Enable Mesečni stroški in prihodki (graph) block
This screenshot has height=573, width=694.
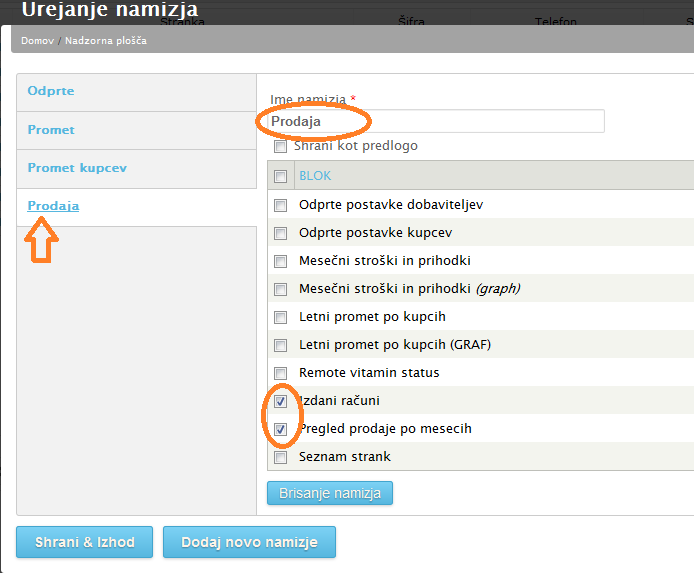pyautogui.click(x=281, y=289)
